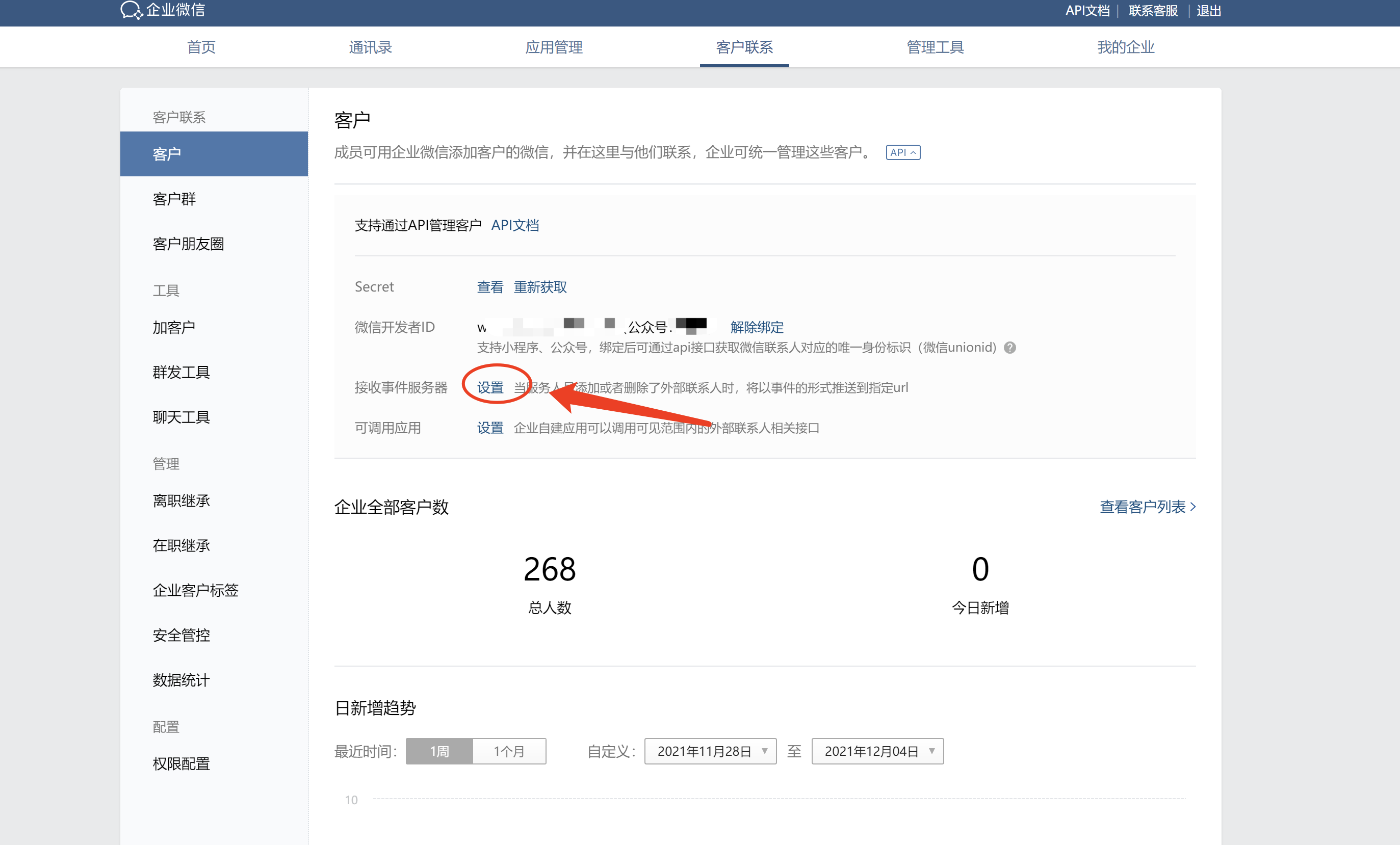Open API文档 link in the API section
1400x845 pixels.
515,225
